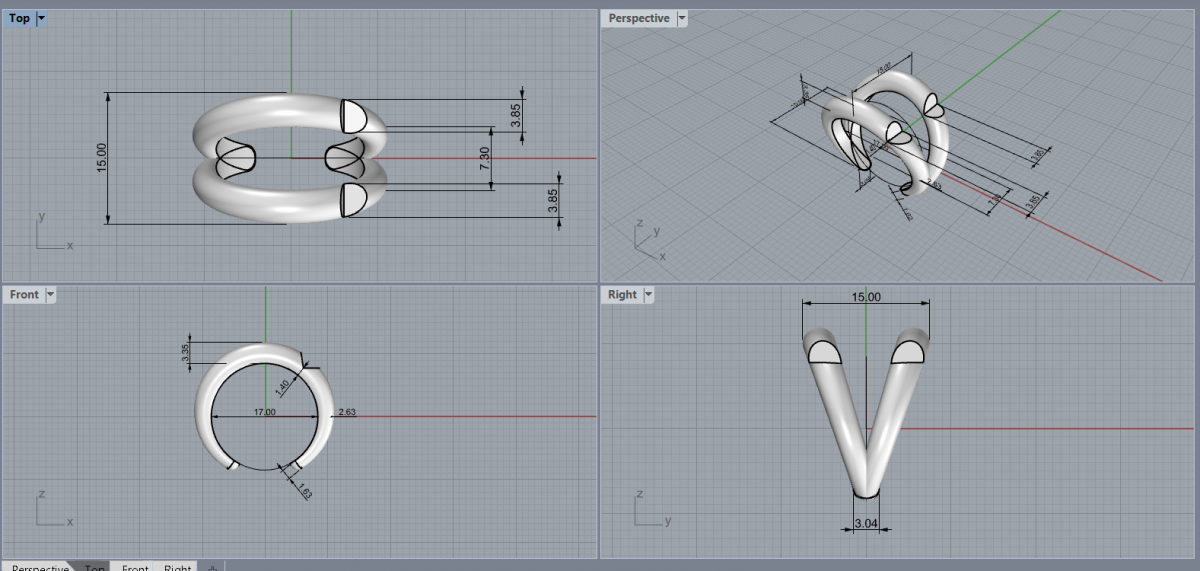Open the Right tab in bottom bar
The image size is (1200, 571).
click(x=177, y=567)
